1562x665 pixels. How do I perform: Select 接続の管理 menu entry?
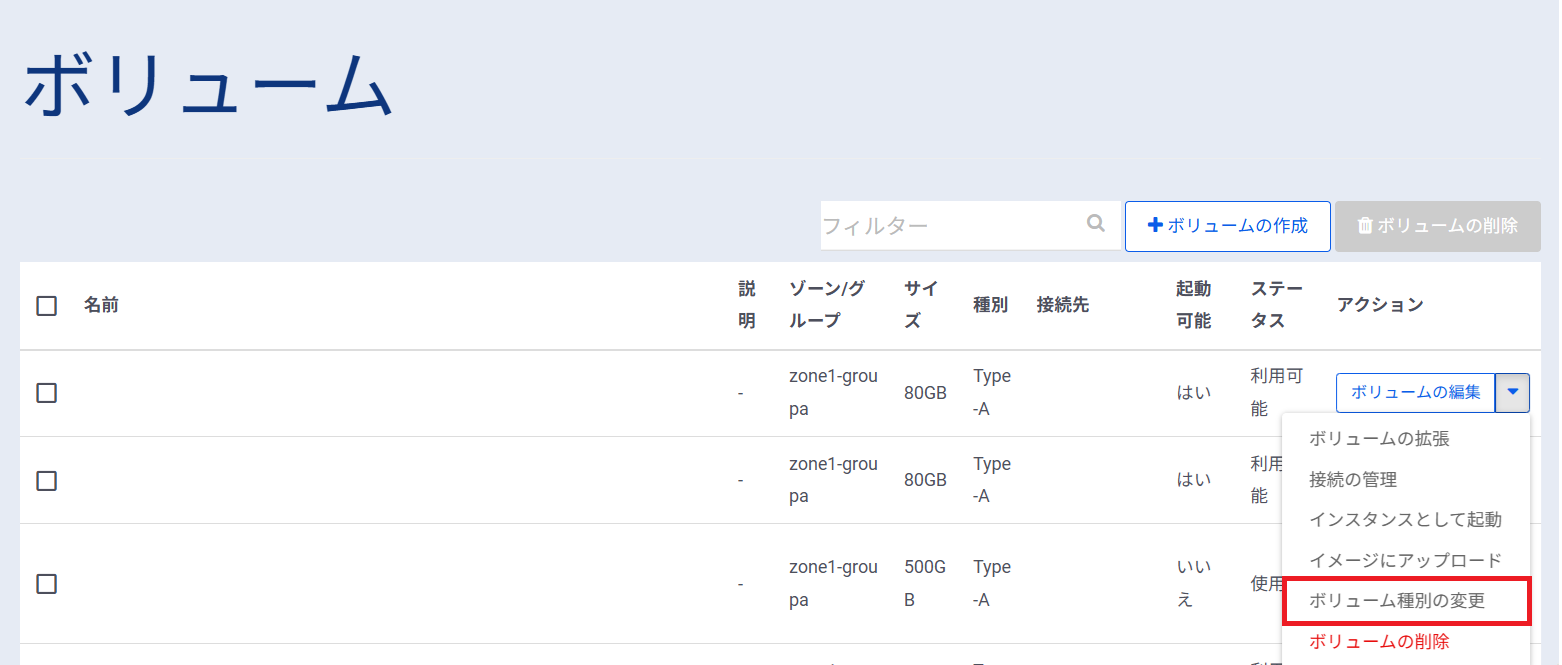click(1352, 480)
